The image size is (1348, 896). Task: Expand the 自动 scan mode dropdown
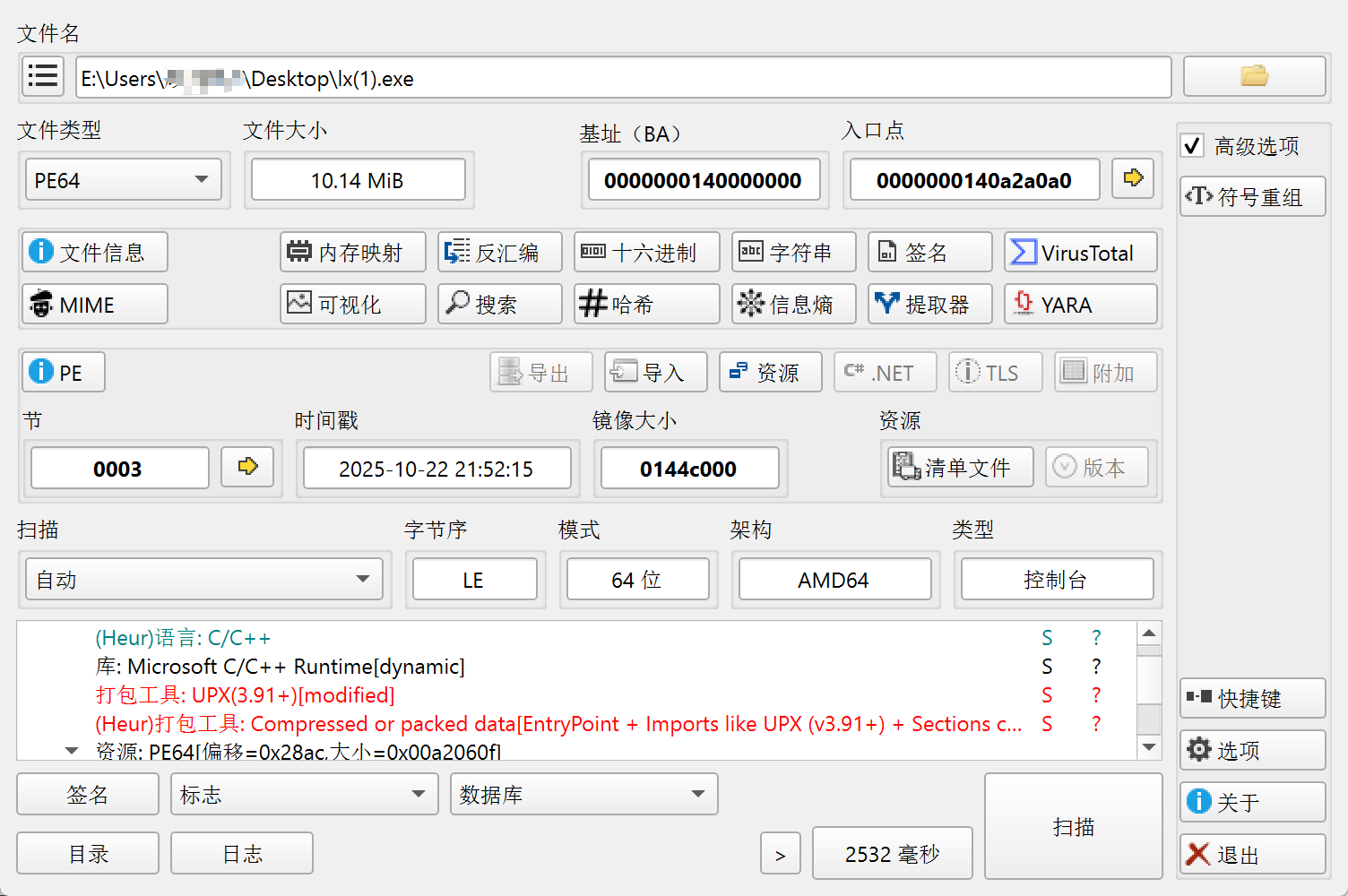point(203,580)
